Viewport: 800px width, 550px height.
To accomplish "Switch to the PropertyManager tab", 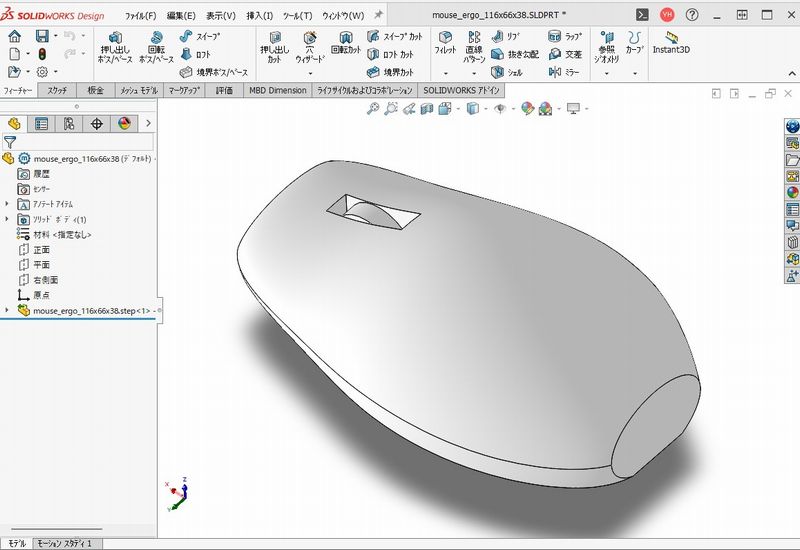I will tap(41, 123).
